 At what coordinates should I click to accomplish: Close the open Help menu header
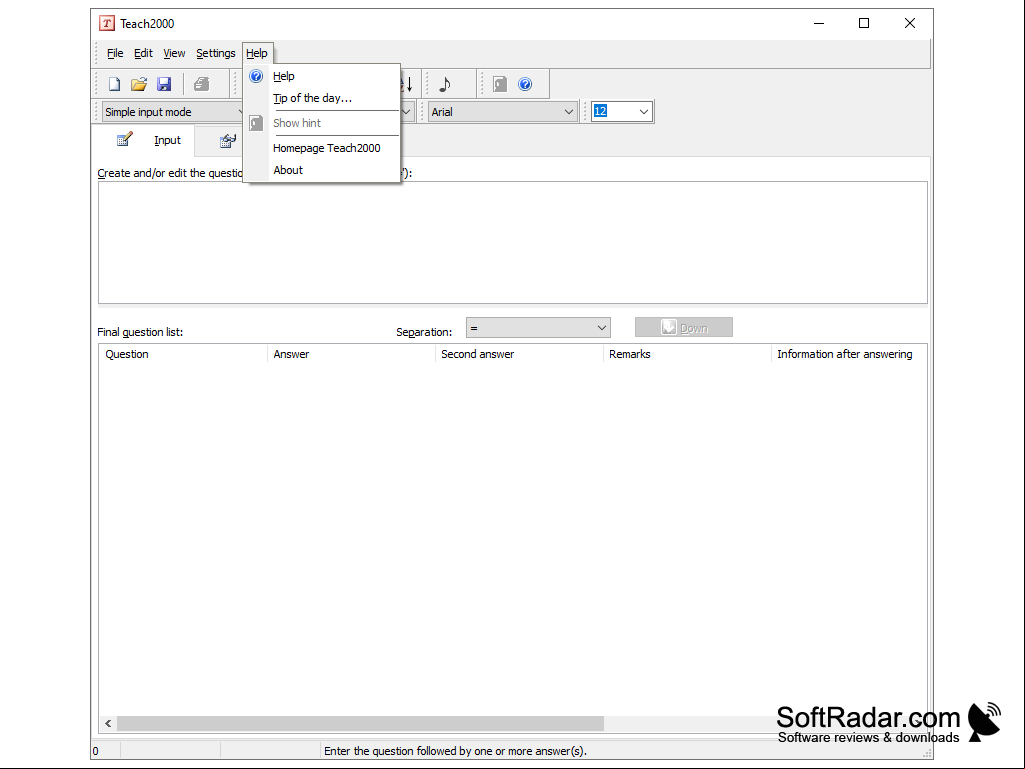(257, 54)
